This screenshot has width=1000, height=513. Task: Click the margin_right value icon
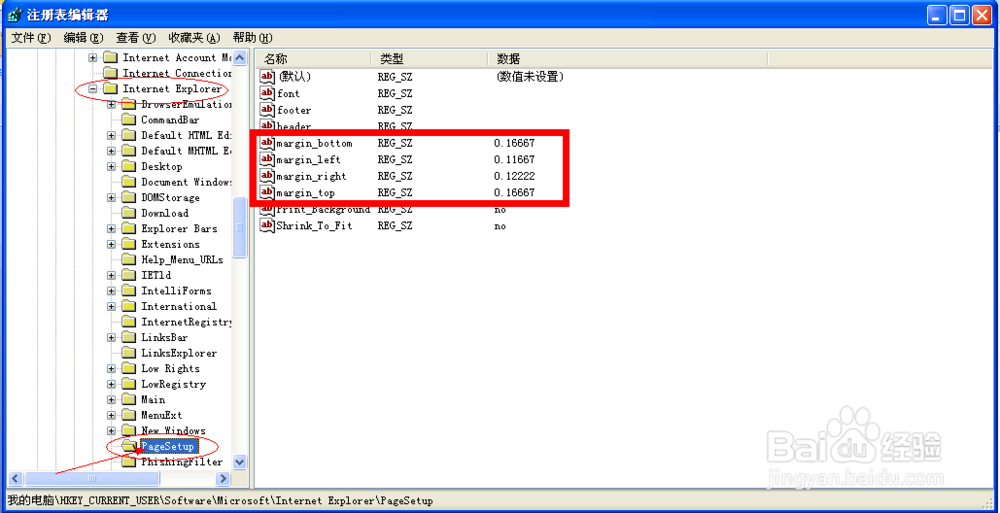pyautogui.click(x=267, y=176)
